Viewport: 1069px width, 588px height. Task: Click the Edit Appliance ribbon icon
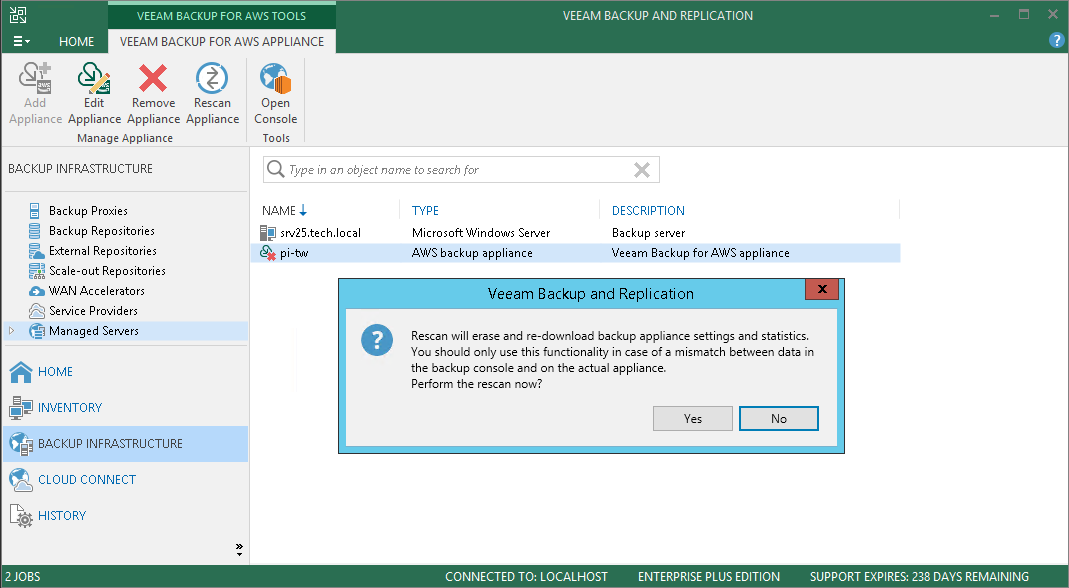(x=94, y=78)
